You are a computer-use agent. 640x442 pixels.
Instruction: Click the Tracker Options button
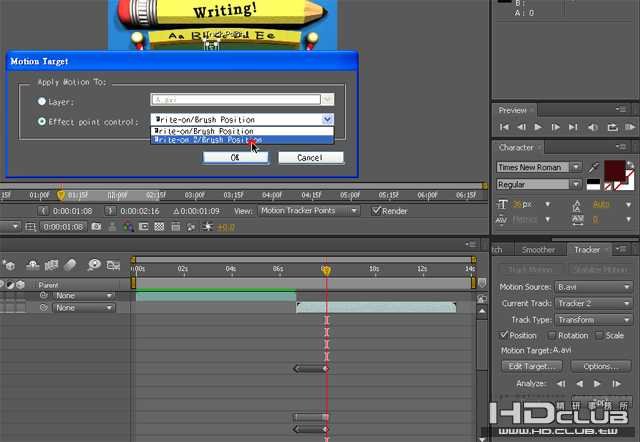coord(600,366)
